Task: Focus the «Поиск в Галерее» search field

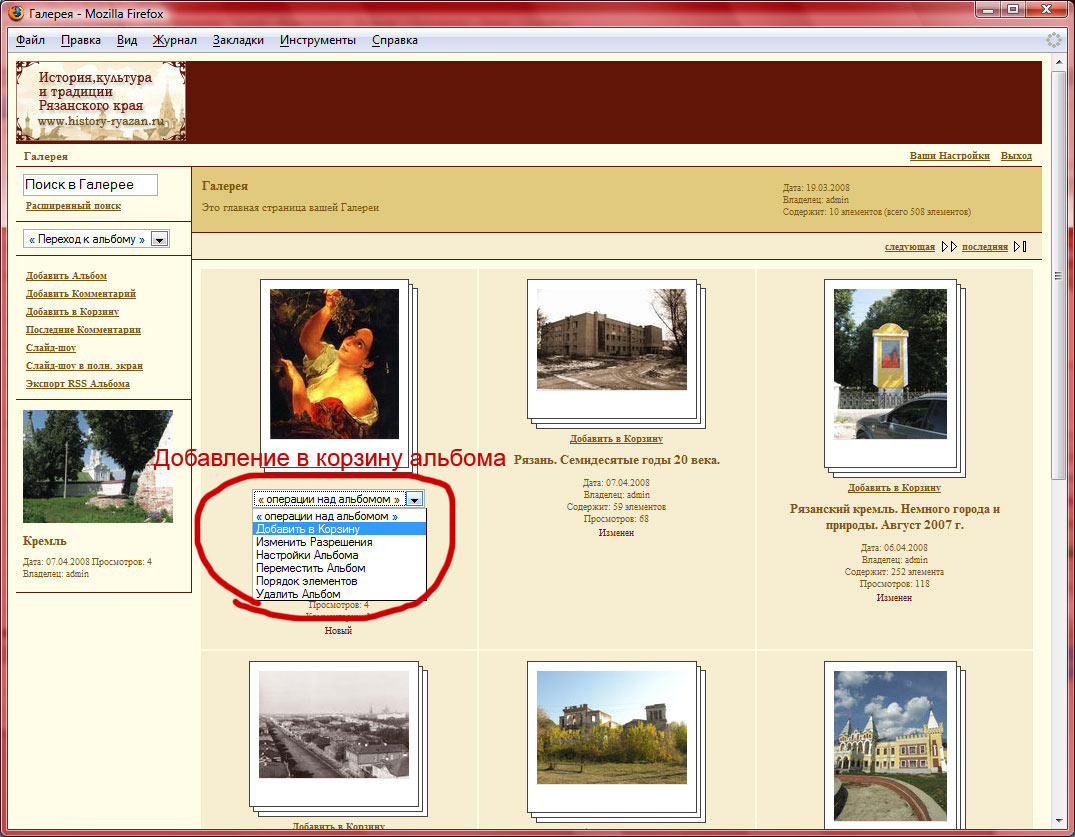Action: pyautogui.click(x=90, y=184)
